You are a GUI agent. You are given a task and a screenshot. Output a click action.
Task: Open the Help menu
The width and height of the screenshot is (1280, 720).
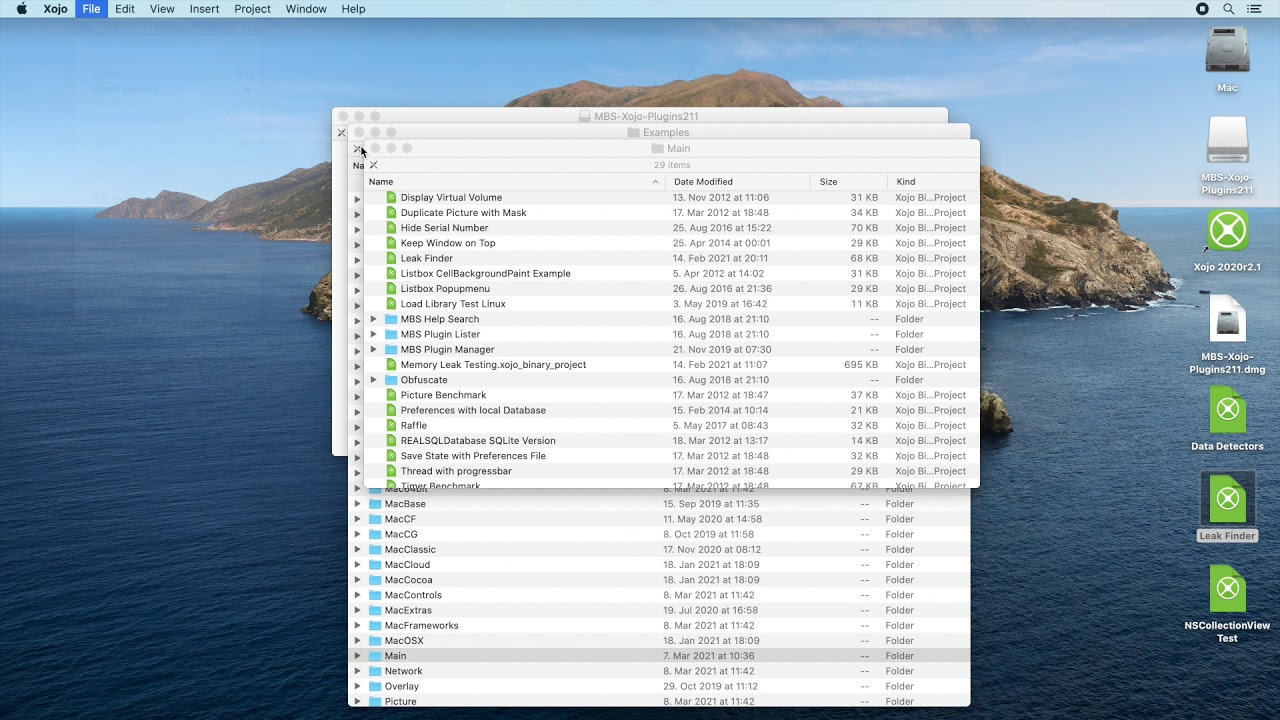(x=353, y=9)
